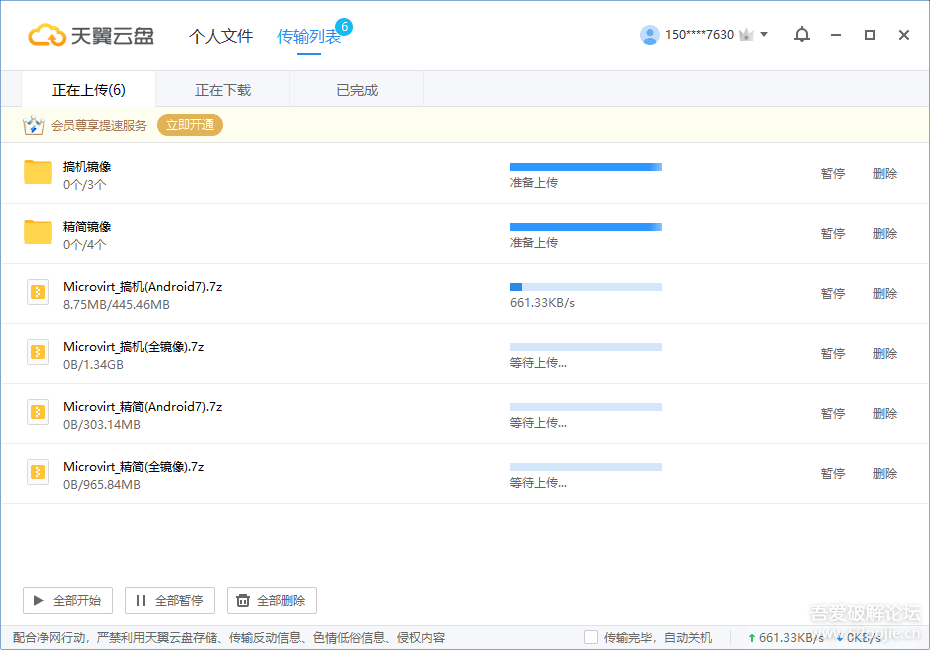Click progress bar of Microvirt_精简(Android7).7z
This screenshot has width=930, height=650.
tap(586, 407)
